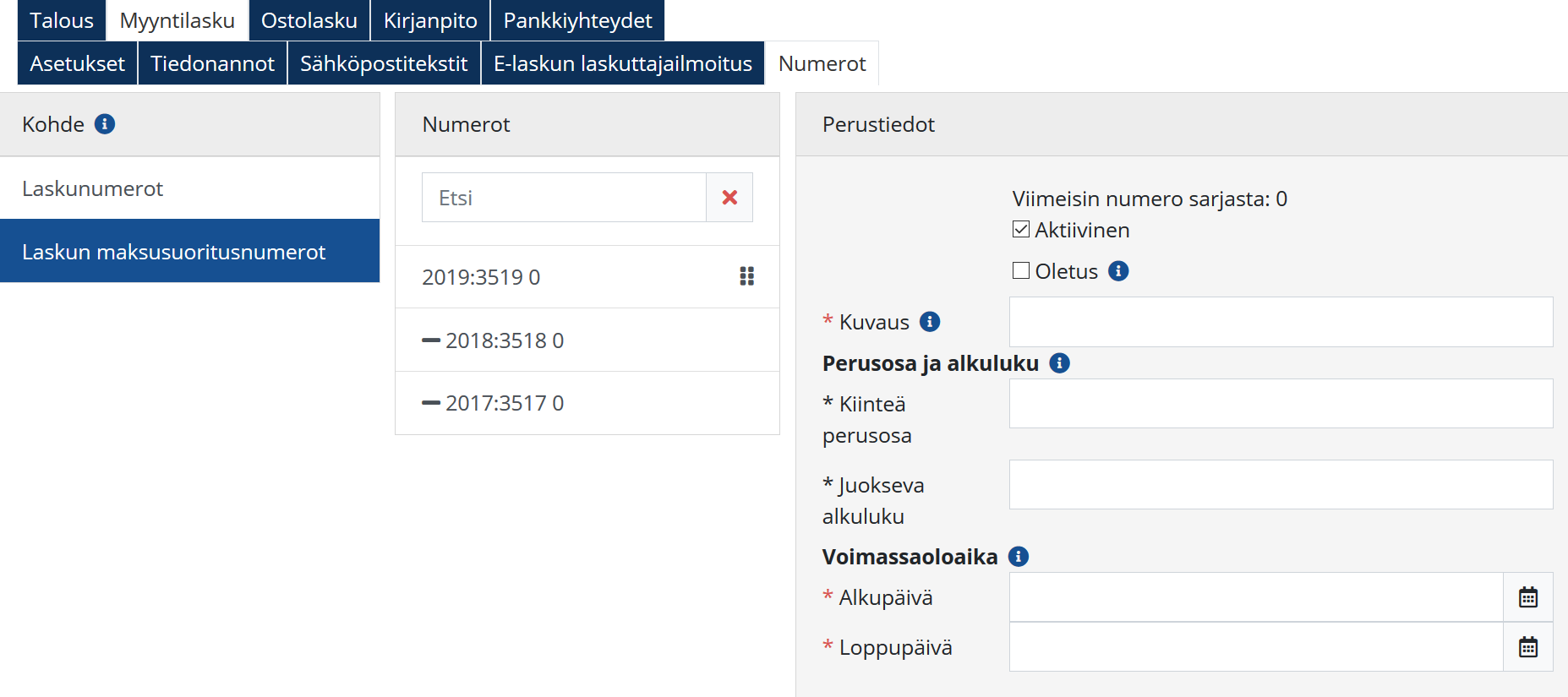
Task: Select Laskun maksusuoritusnumerot target
Action: point(173,252)
